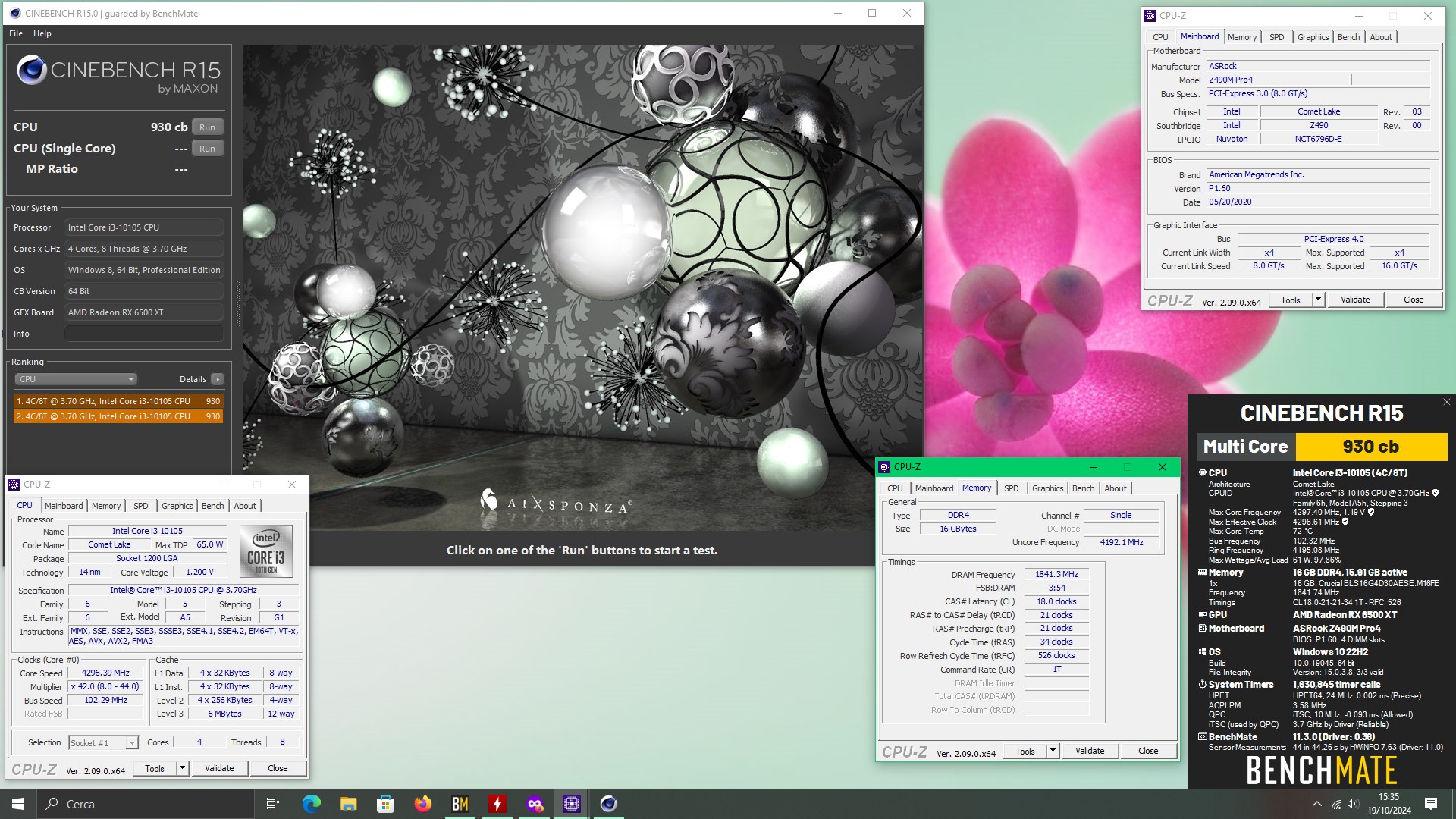Click Validate in Memory CPU-Z window
The image size is (1456, 819).
click(1090, 751)
